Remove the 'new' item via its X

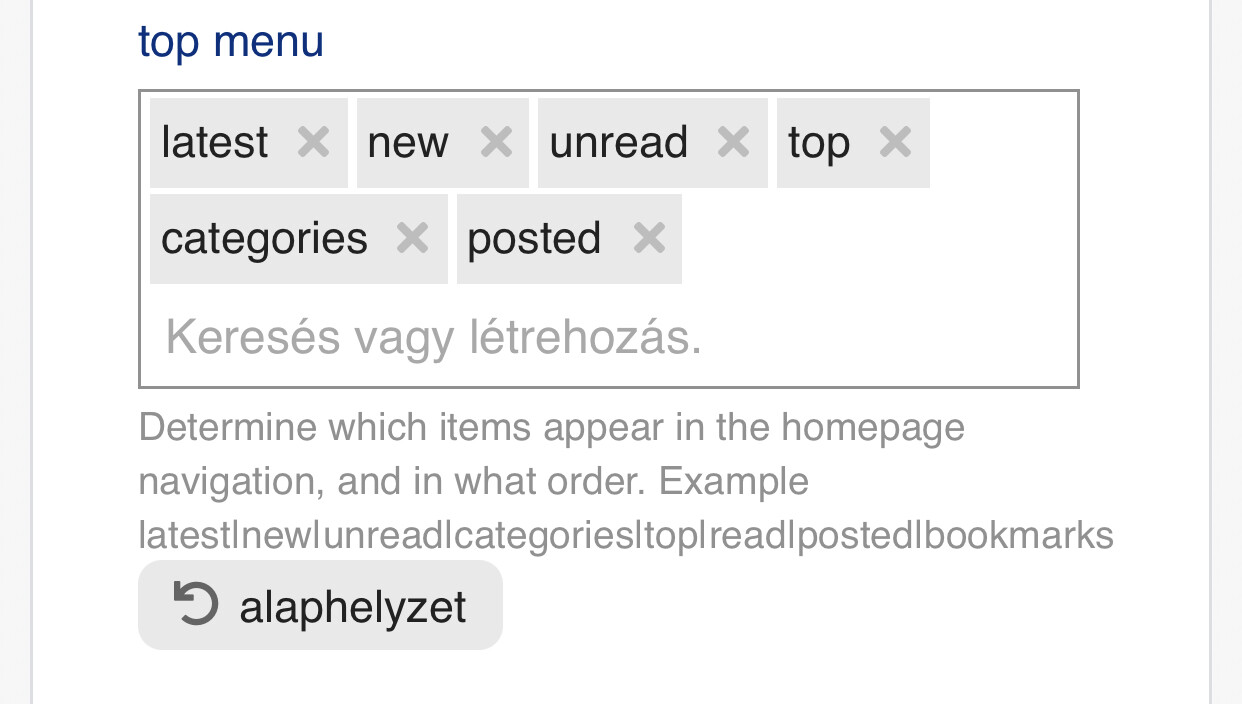(x=496, y=143)
